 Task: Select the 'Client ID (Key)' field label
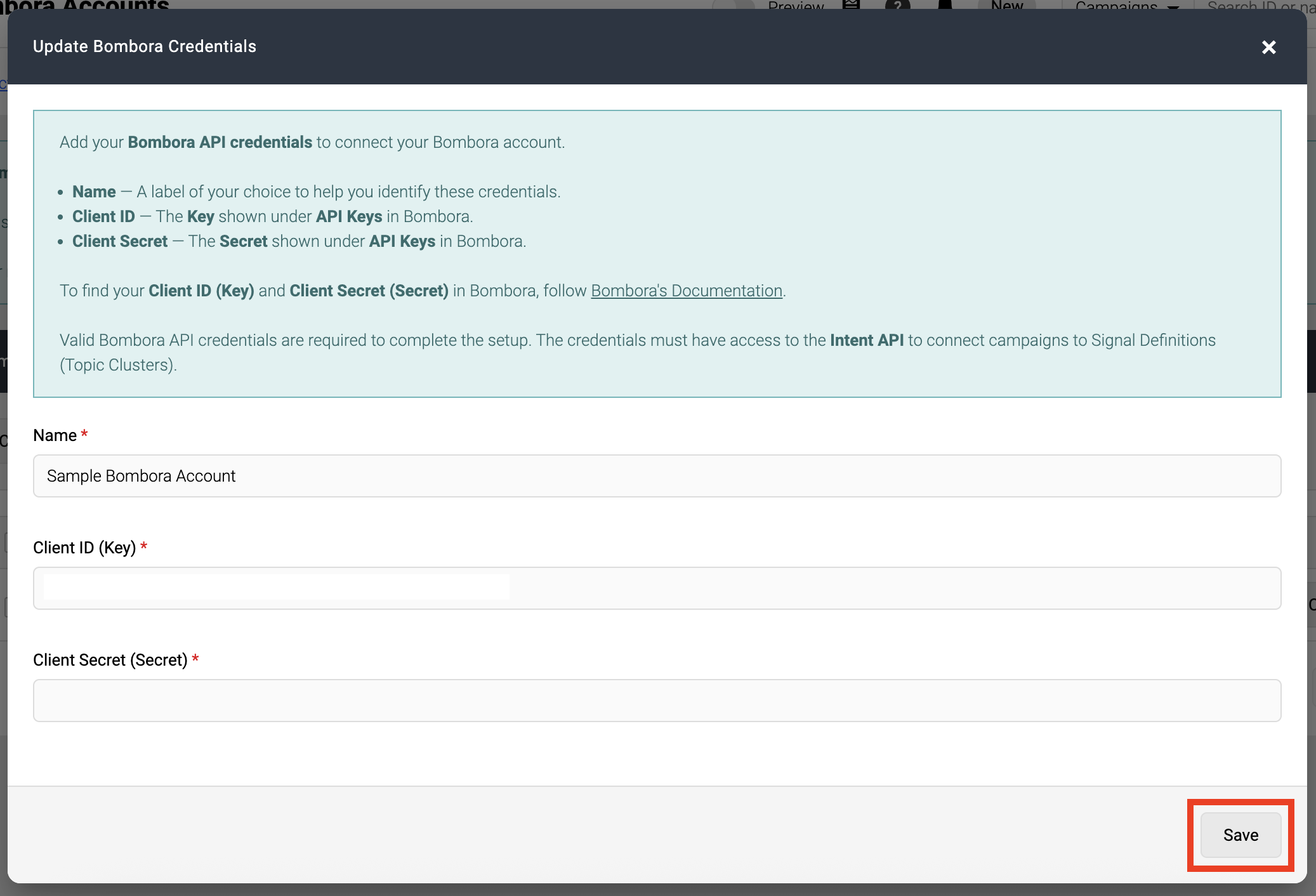click(84, 548)
